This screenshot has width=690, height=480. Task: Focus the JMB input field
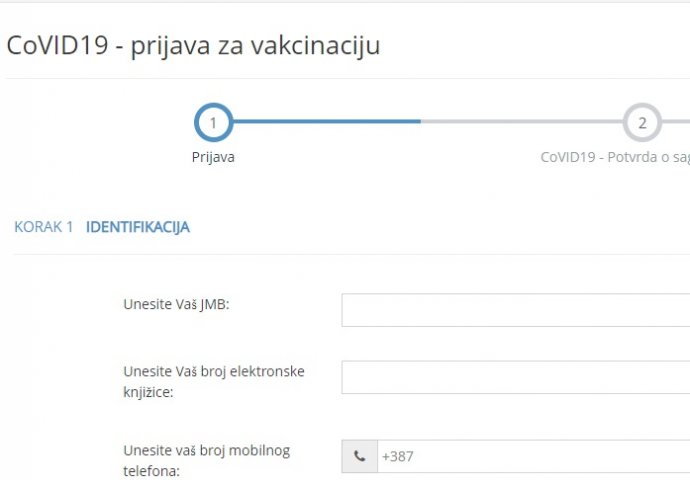tap(515, 310)
